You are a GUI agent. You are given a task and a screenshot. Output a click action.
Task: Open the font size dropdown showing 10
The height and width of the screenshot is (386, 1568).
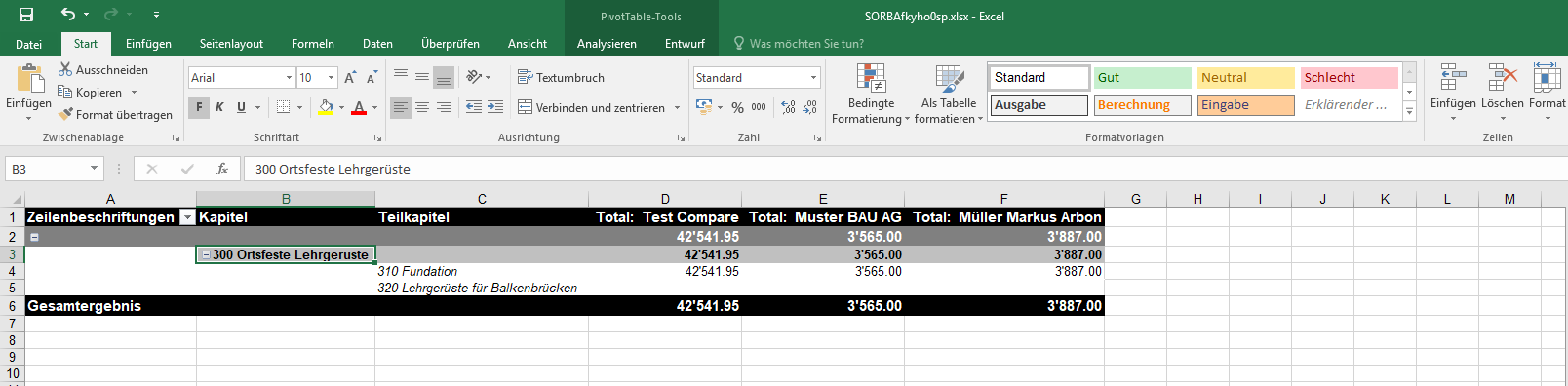(x=332, y=78)
